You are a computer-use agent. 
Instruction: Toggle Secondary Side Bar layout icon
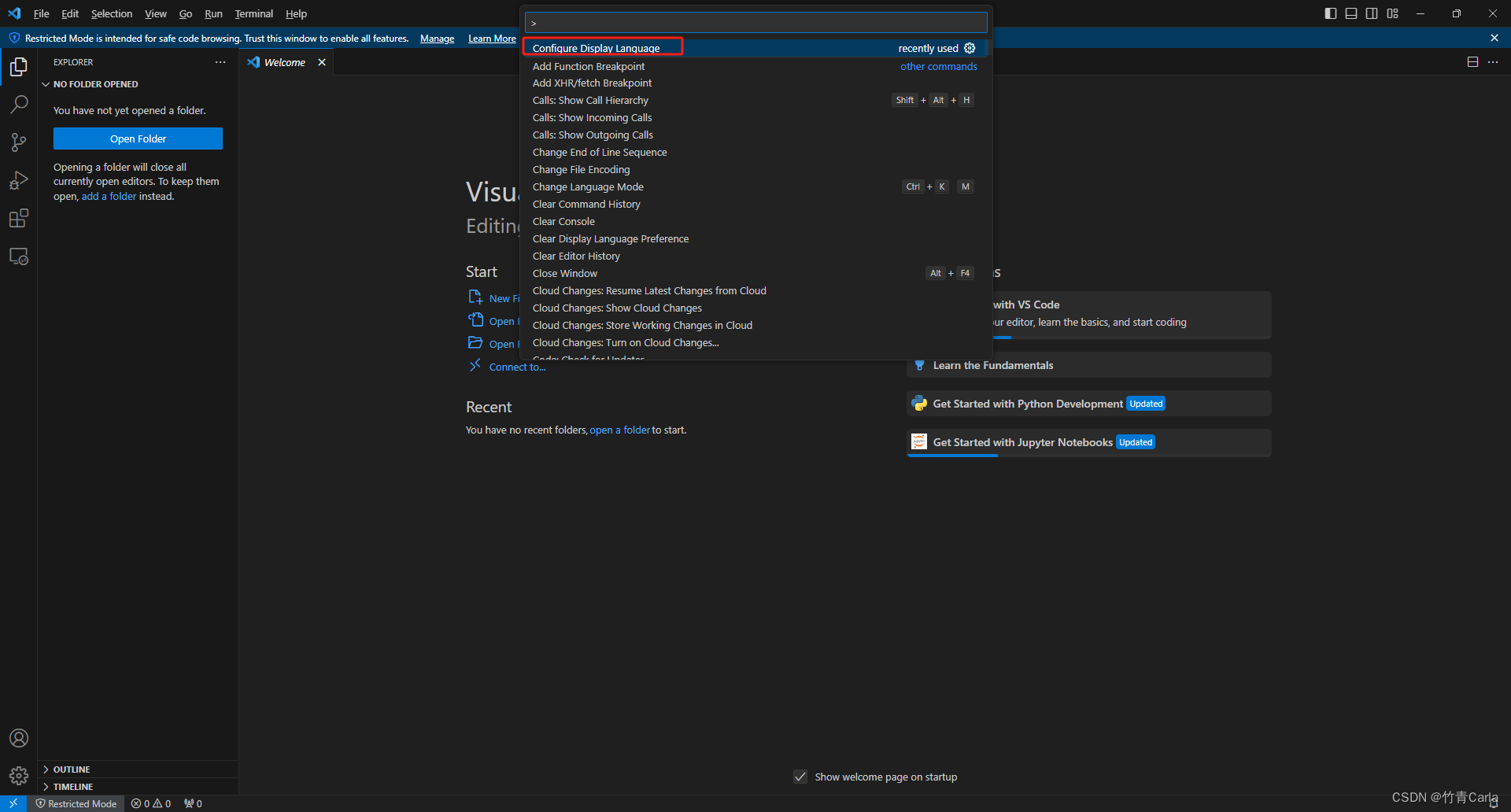(1372, 13)
